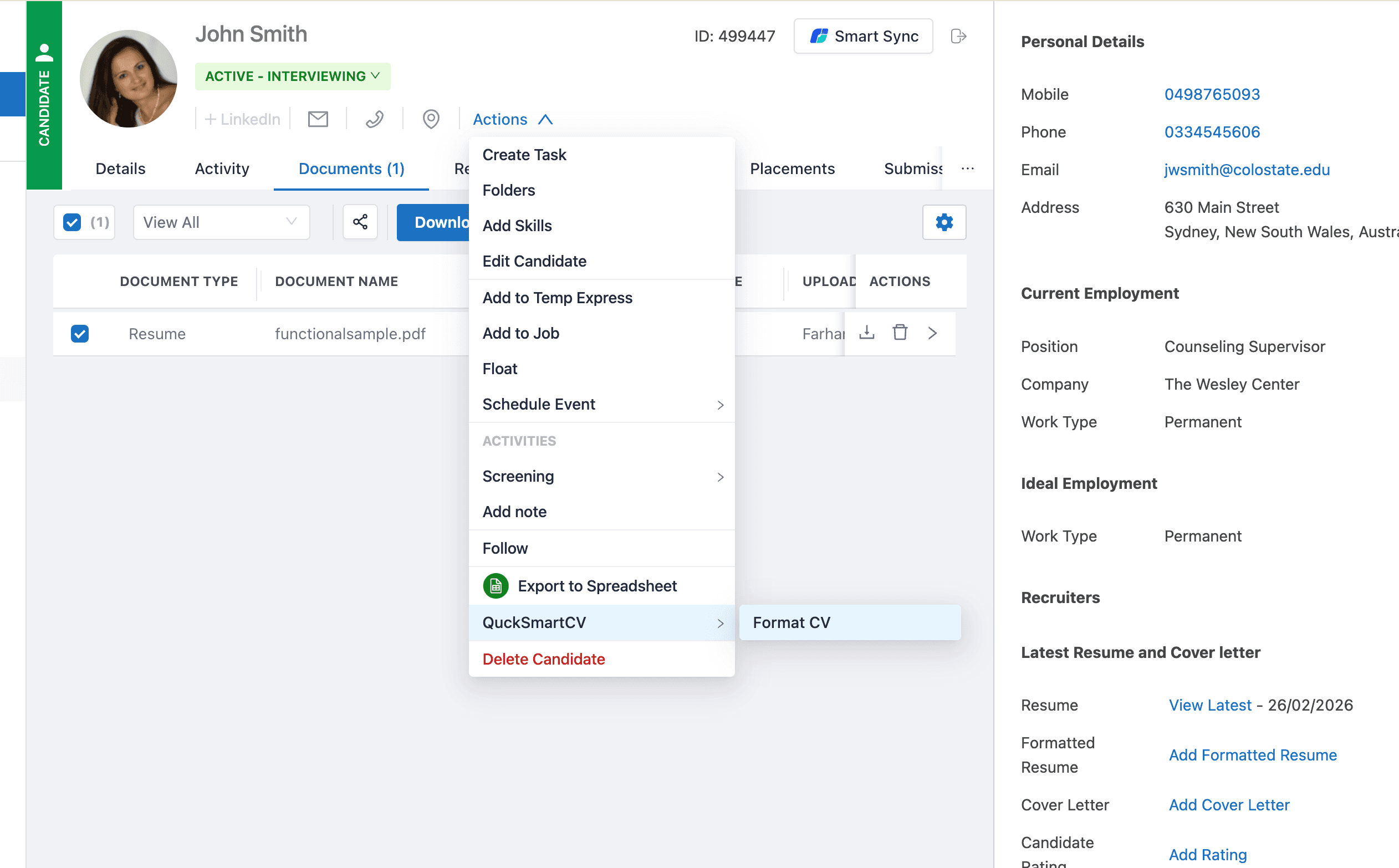Open the View All documents filter dropdown
1399x868 pixels.
(221, 222)
